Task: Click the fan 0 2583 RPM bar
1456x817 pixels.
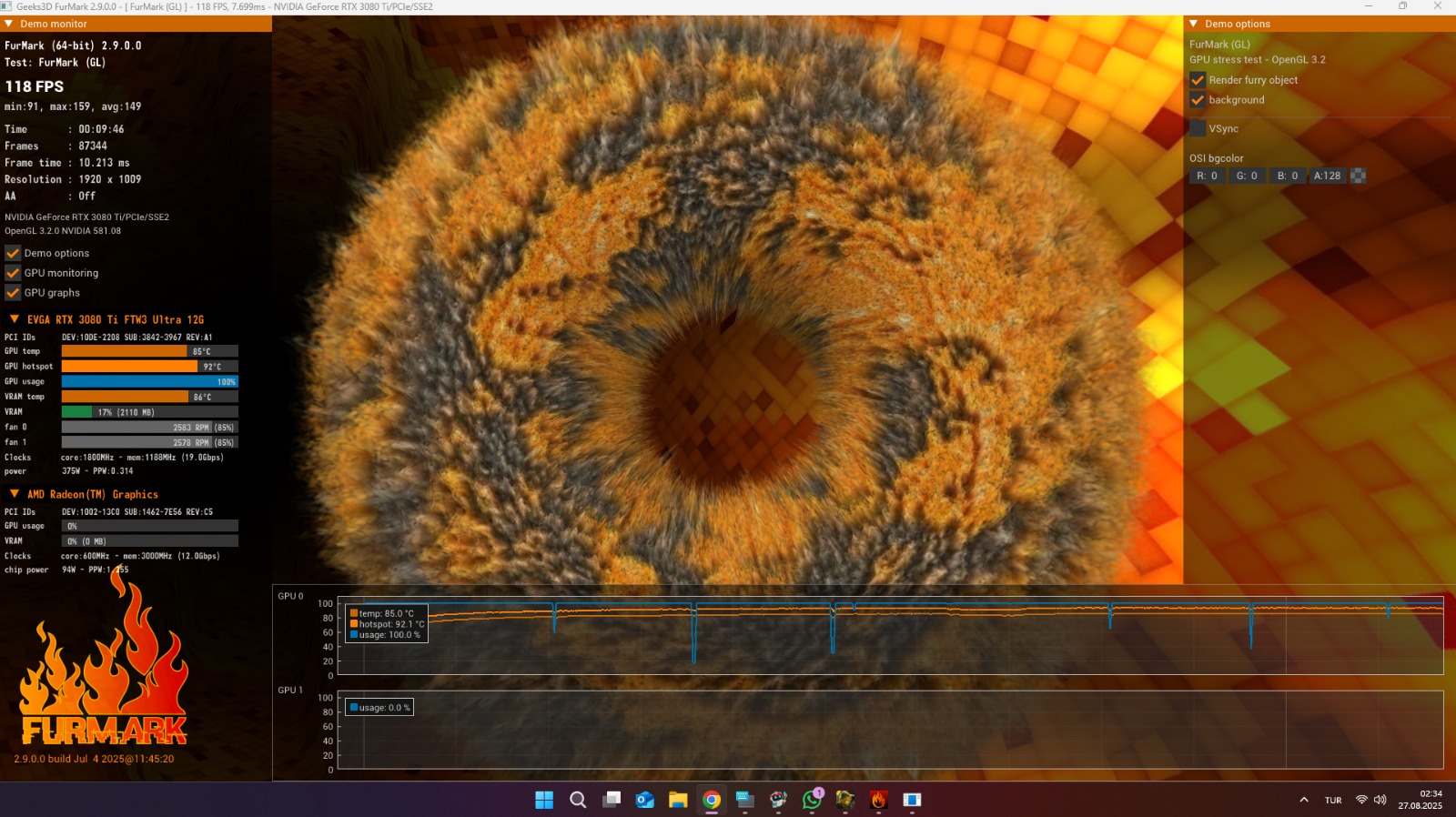Action: pyautogui.click(x=150, y=427)
